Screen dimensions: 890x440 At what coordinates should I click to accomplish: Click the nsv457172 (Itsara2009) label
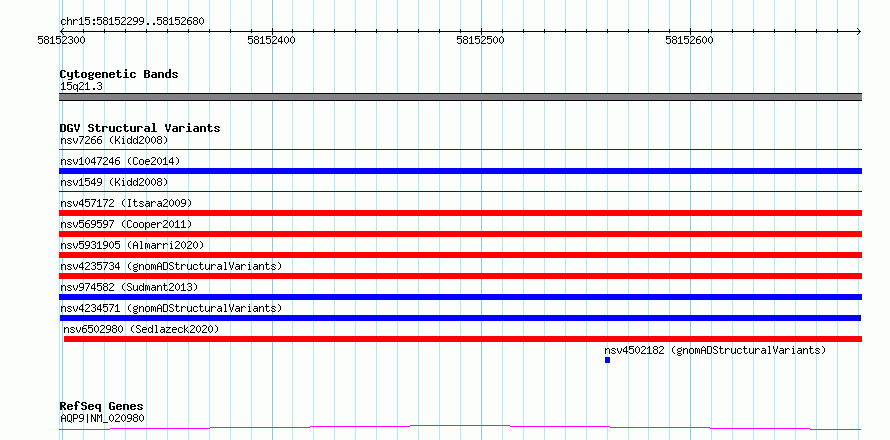[126, 203]
